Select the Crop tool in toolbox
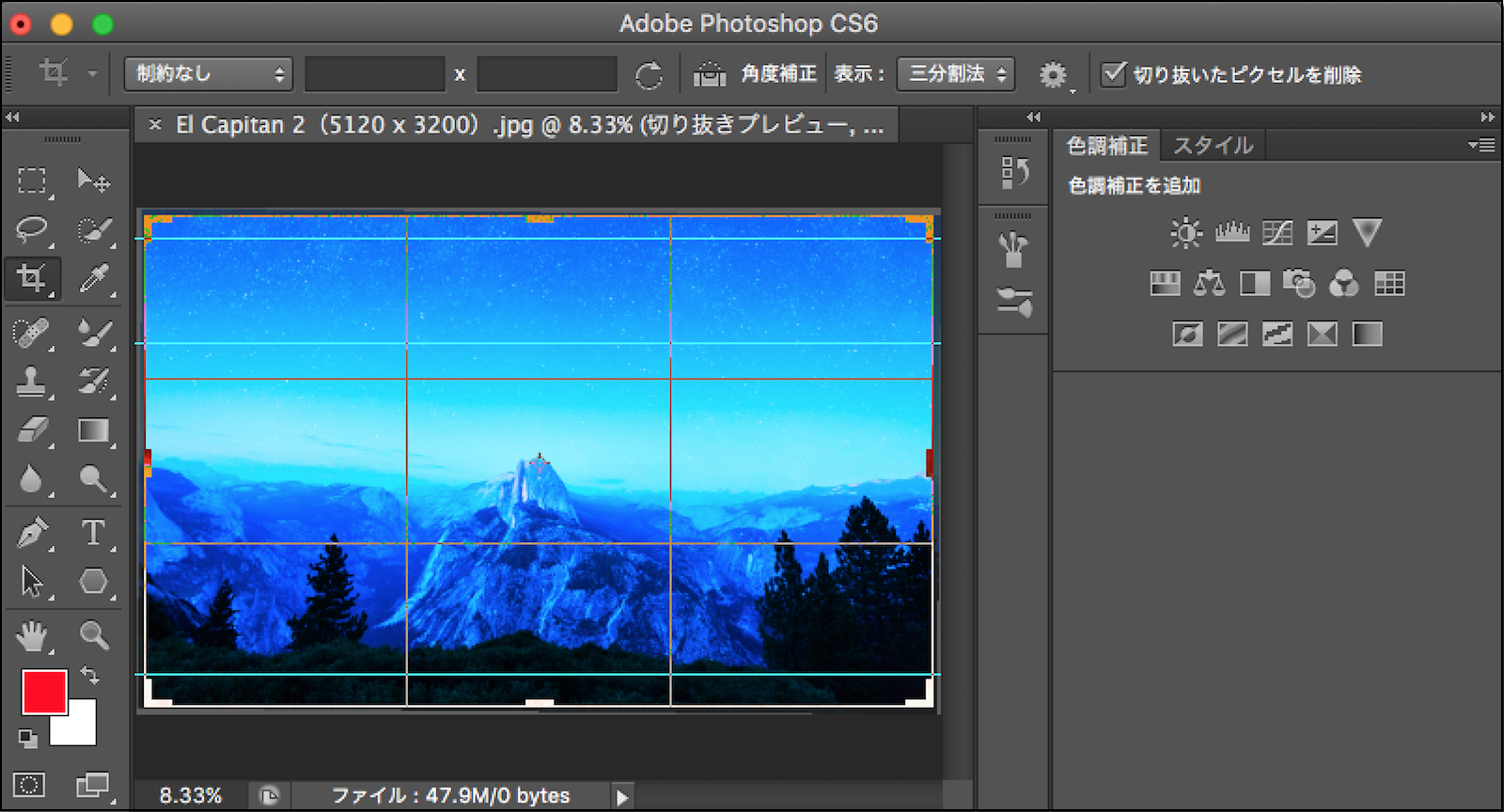1504x812 pixels. [x=32, y=279]
